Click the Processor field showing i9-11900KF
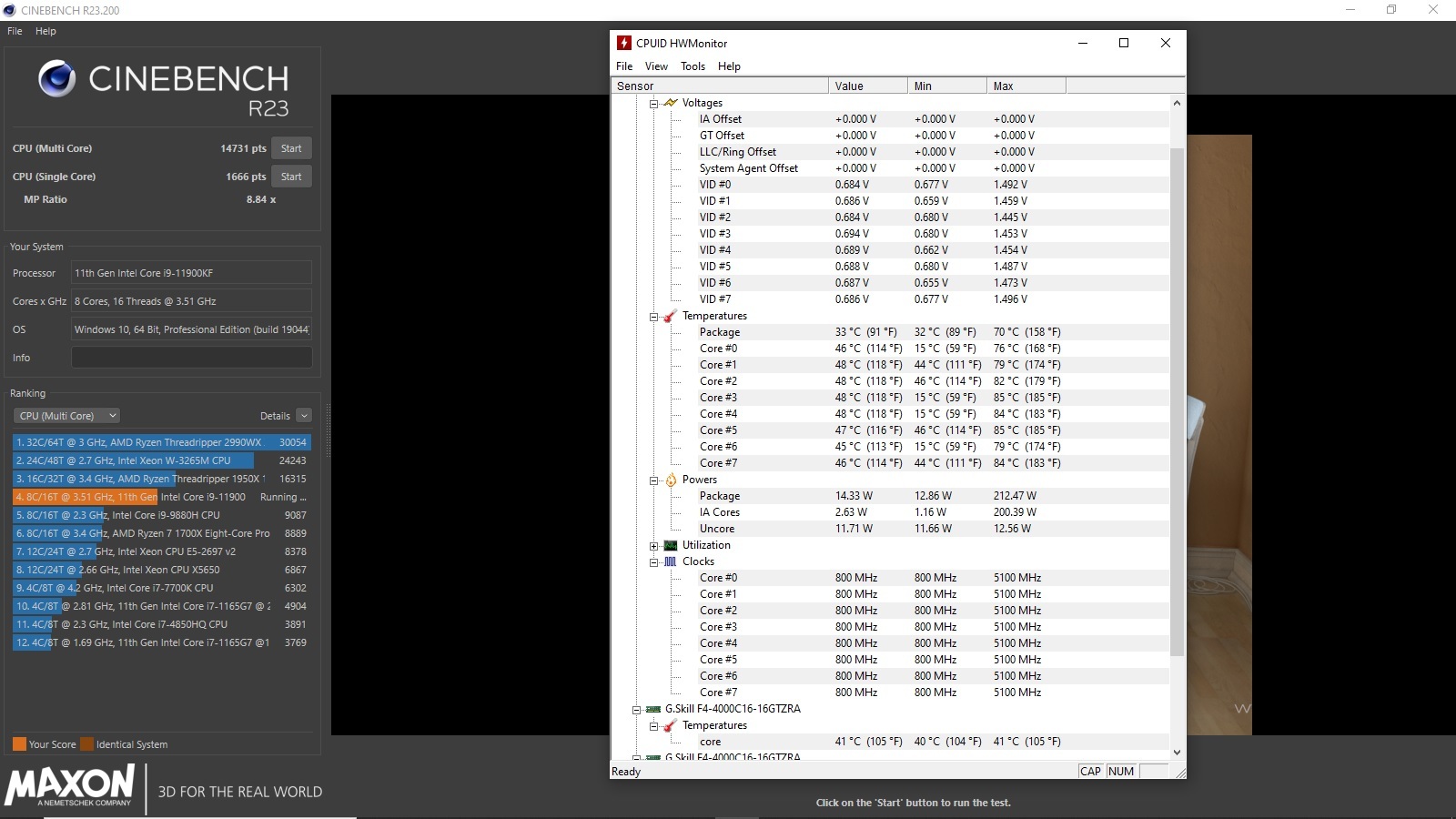1456x819 pixels. pos(191,273)
